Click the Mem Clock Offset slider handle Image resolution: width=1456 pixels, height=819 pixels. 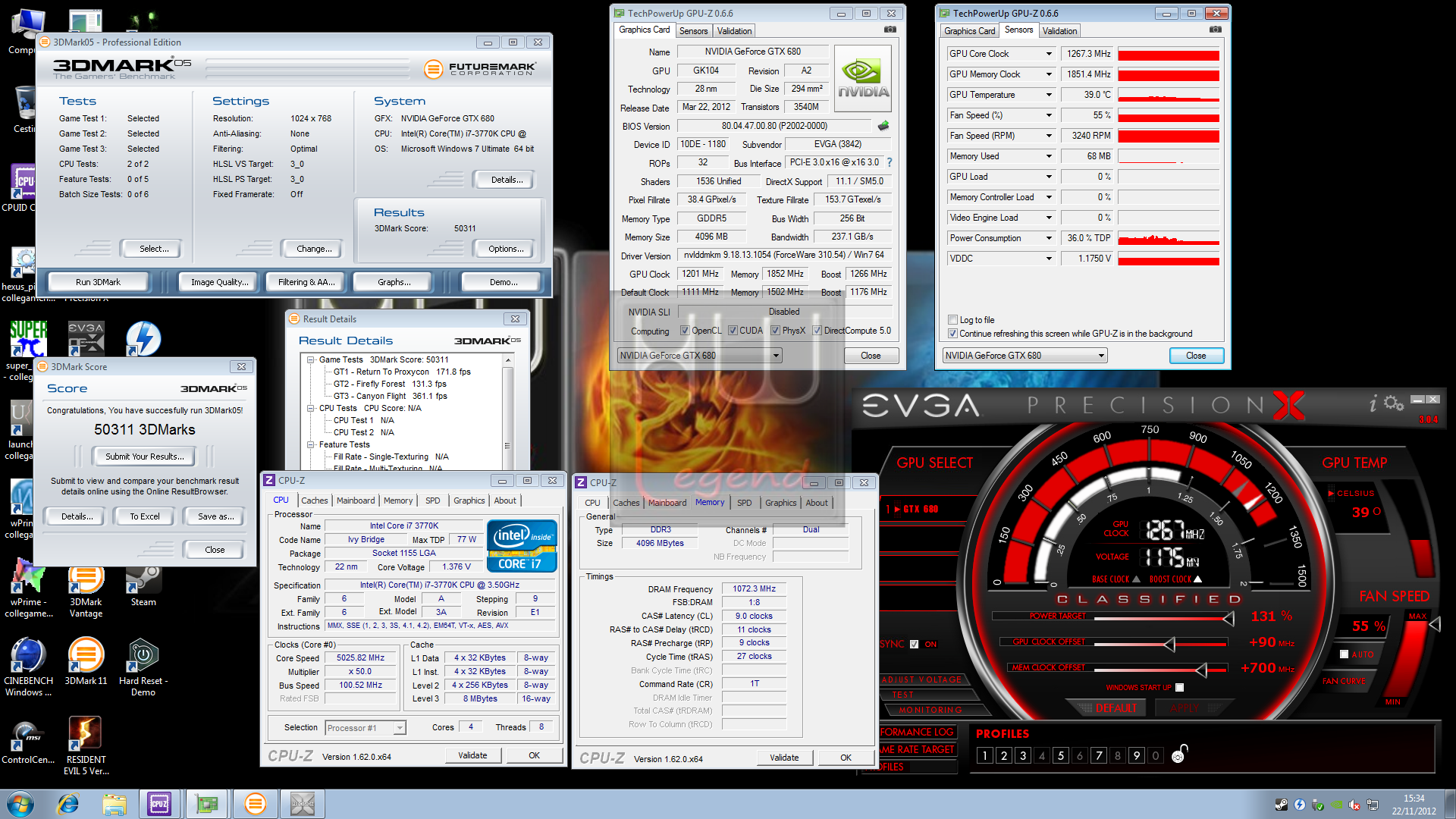click(x=1201, y=670)
